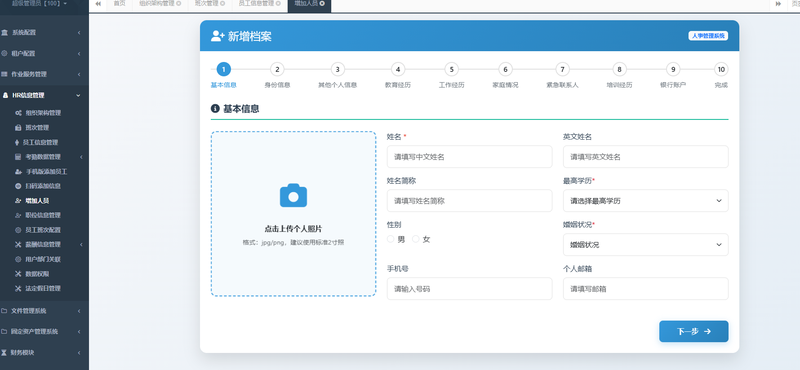The image size is (800, 370).
Task: Go to step 4 教育经历
Action: pyautogui.click(x=397, y=69)
